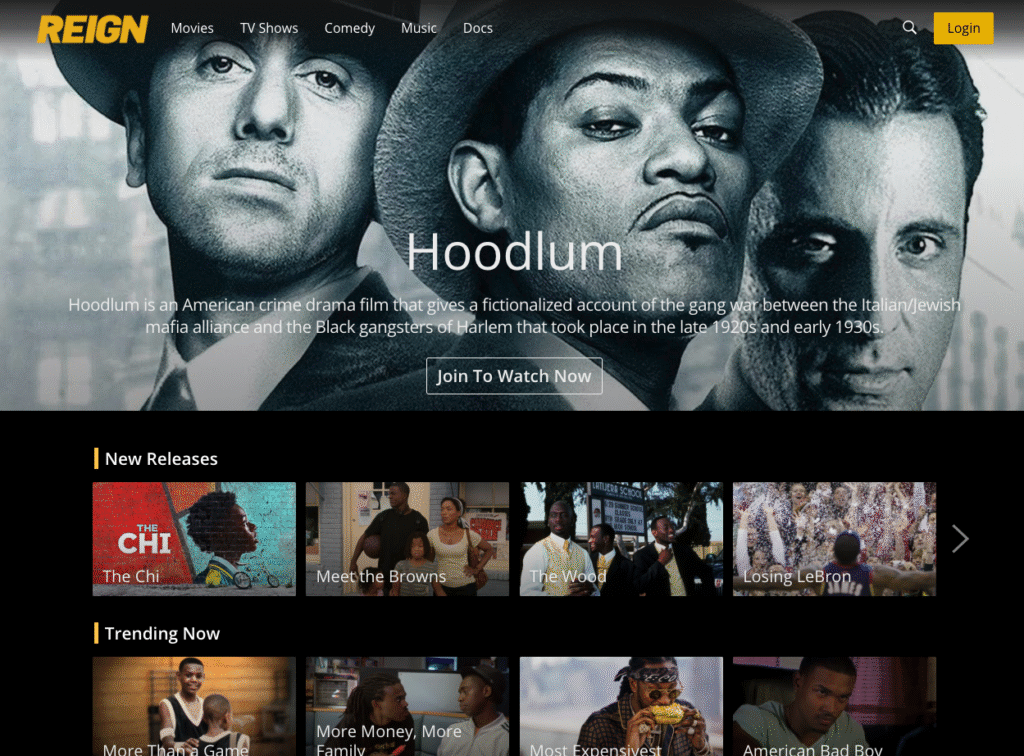Open the Music navigation link

pyautogui.click(x=419, y=28)
